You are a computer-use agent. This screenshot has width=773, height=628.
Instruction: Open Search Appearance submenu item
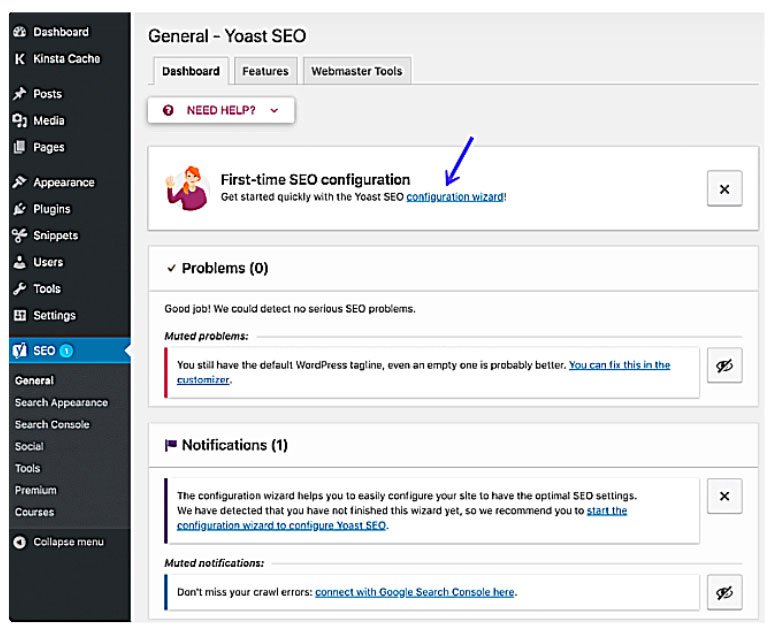click(61, 402)
